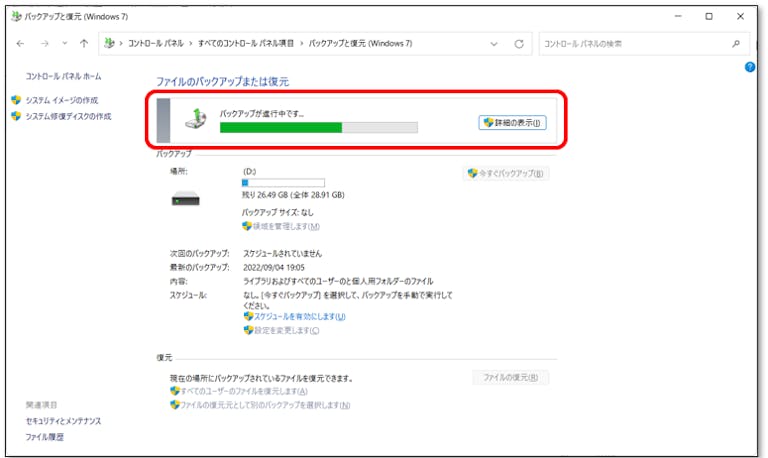Click the 今すぐバックアップ button
This screenshot has height=458, width=768.
[506, 173]
